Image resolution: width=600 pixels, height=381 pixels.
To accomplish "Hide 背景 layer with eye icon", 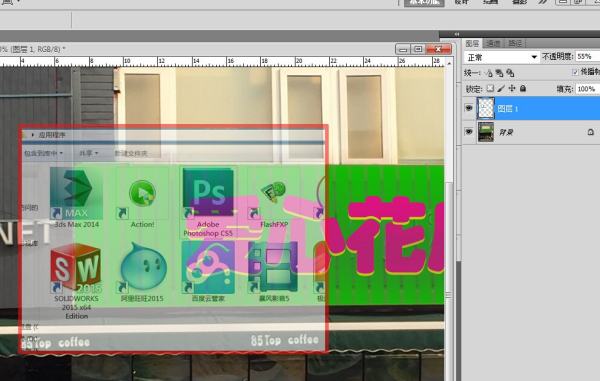I will coord(469,132).
